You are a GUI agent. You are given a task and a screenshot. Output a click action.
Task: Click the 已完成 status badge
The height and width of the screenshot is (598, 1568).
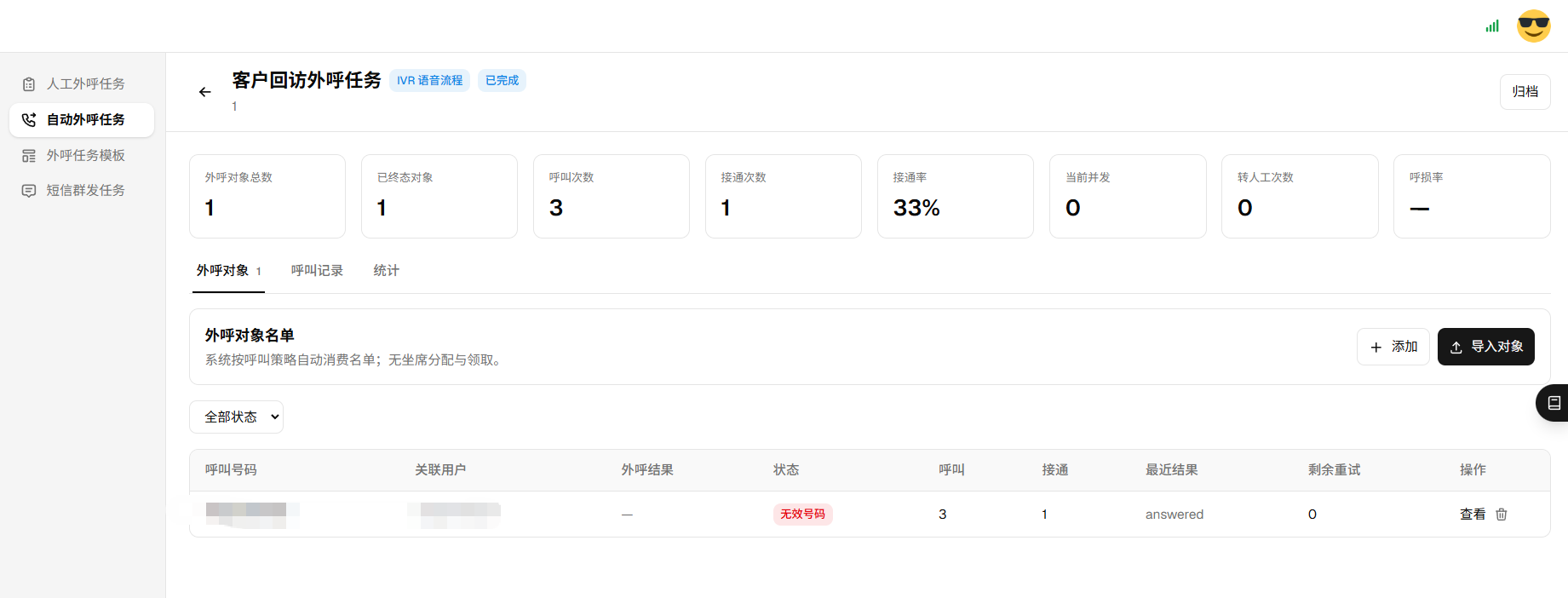pos(502,81)
